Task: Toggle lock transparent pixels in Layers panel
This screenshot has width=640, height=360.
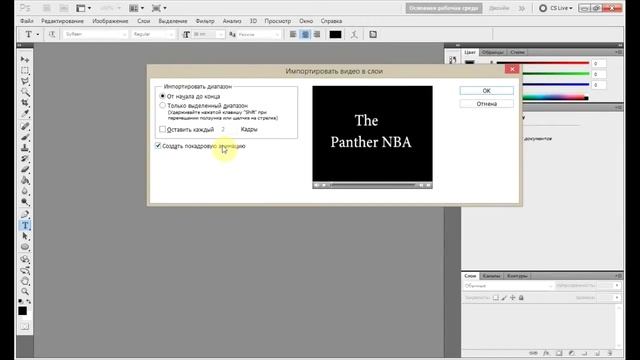Action: (496, 298)
